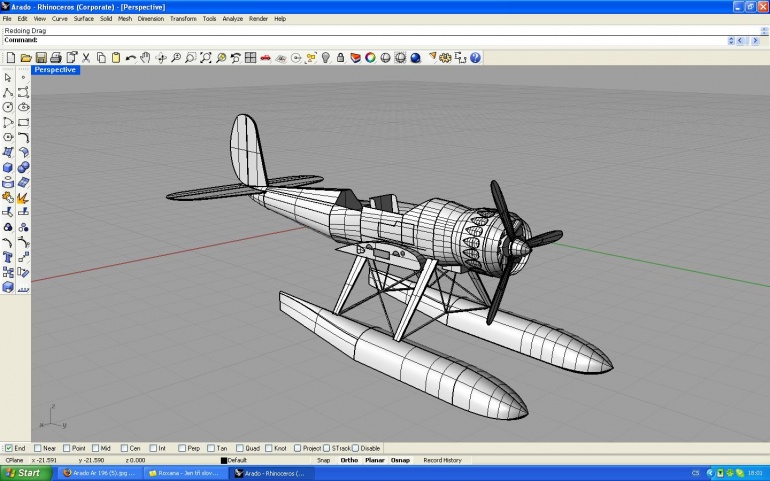Viewport: 770px width, 481px height.
Task: Copy with the two-pages icon
Action: [101, 58]
